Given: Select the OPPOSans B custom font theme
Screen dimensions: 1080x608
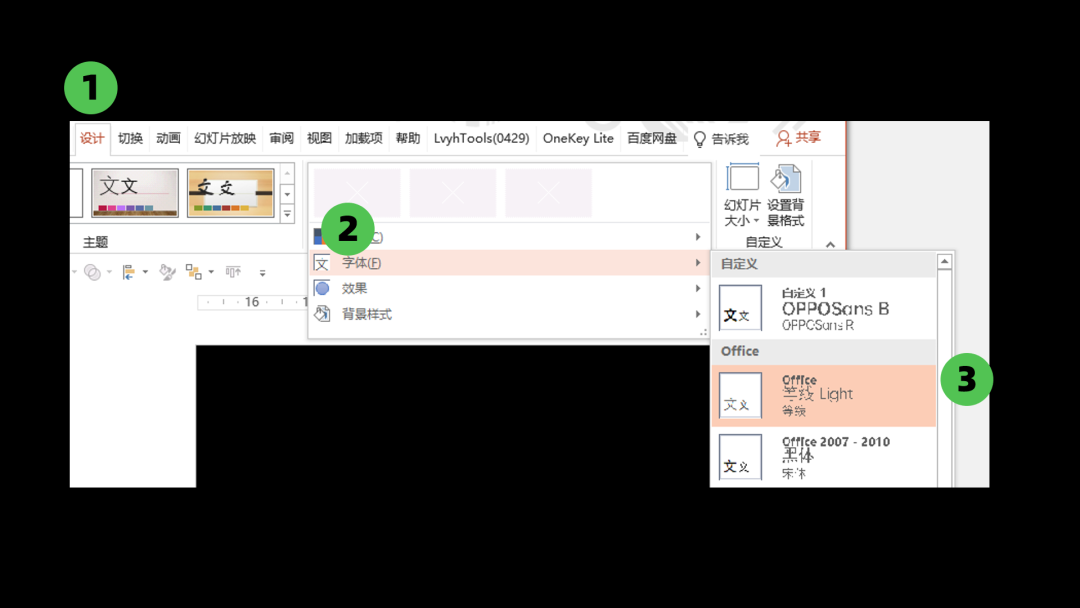Looking at the screenshot, I should point(823,308).
